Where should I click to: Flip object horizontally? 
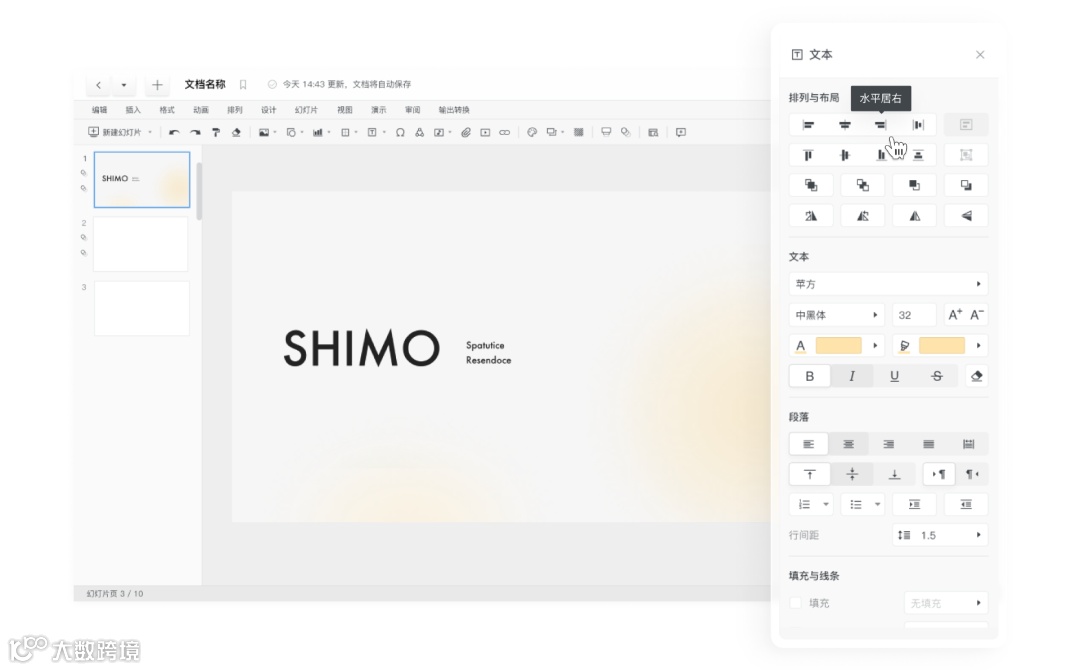(x=914, y=216)
